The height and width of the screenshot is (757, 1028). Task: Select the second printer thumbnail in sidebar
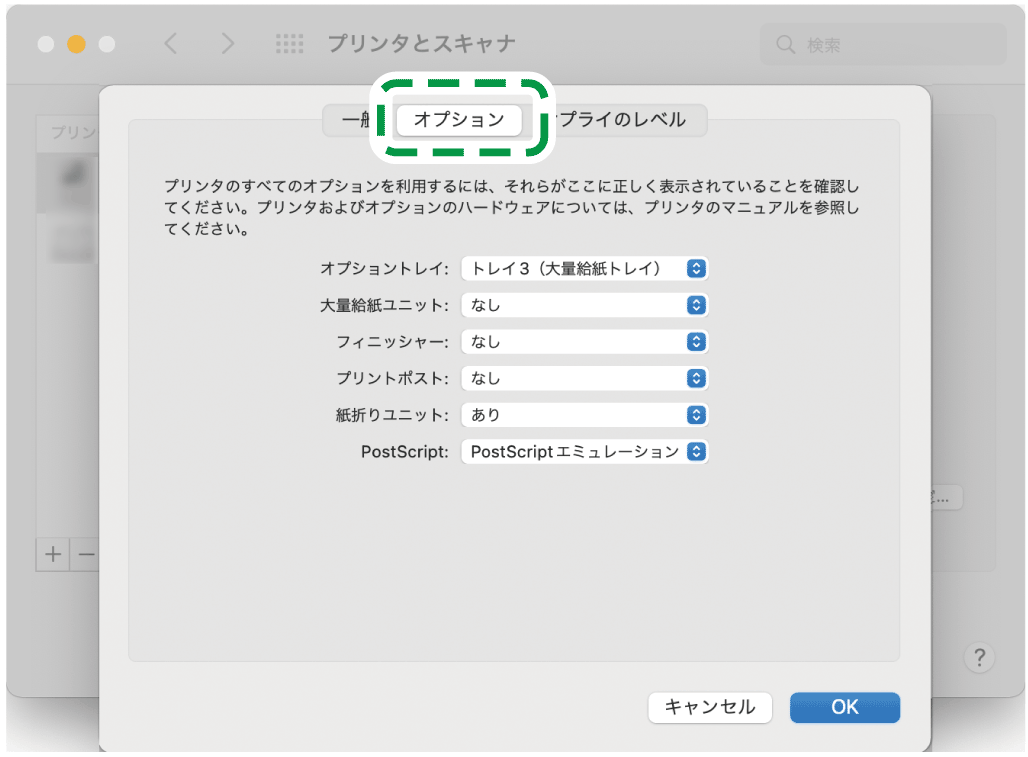70,243
